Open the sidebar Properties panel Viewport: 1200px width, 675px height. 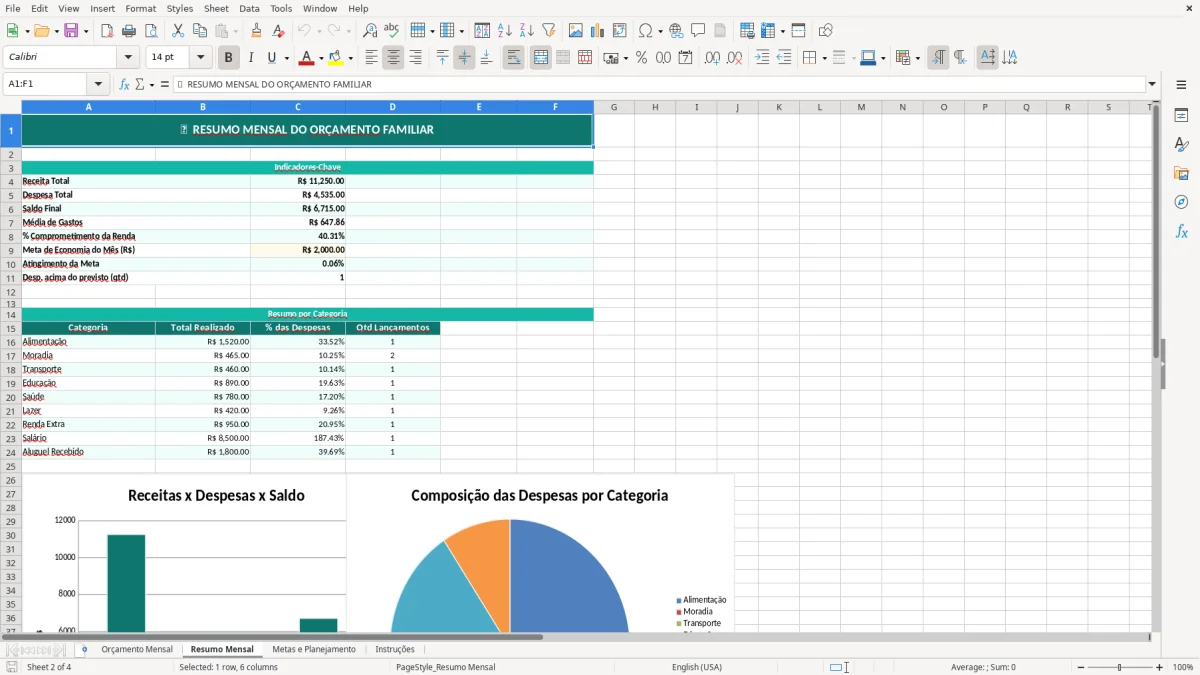point(1181,115)
